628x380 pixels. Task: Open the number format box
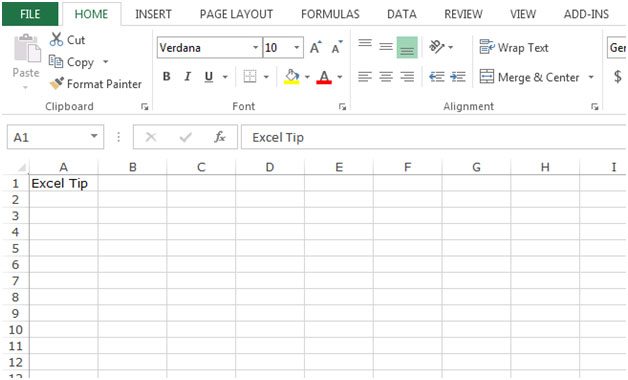pos(617,48)
